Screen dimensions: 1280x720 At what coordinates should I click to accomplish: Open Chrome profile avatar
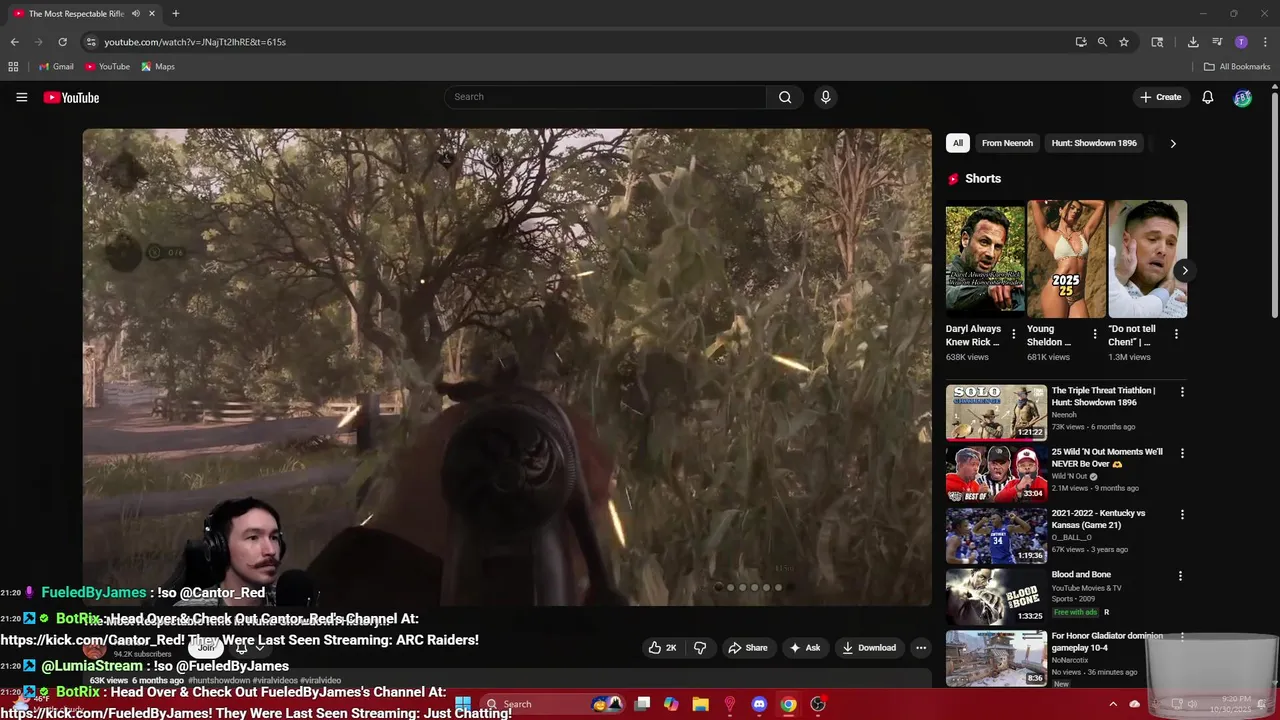[1241, 42]
